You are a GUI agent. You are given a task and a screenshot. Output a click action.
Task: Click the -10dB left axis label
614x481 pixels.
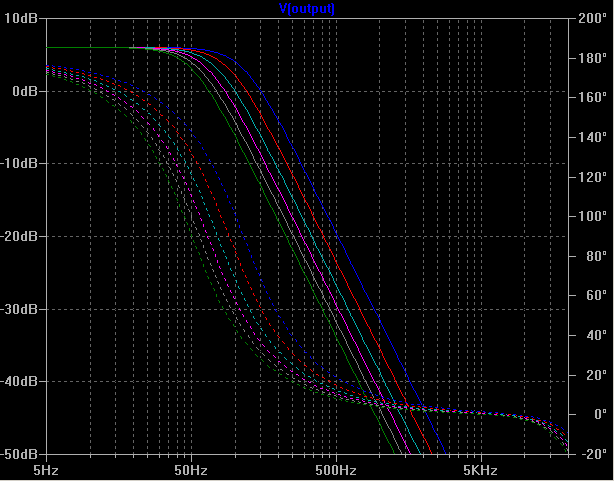18,163
